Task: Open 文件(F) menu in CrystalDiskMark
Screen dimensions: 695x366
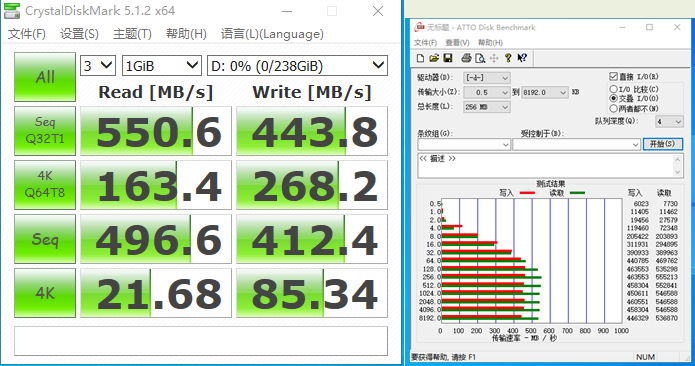Action: [27, 34]
